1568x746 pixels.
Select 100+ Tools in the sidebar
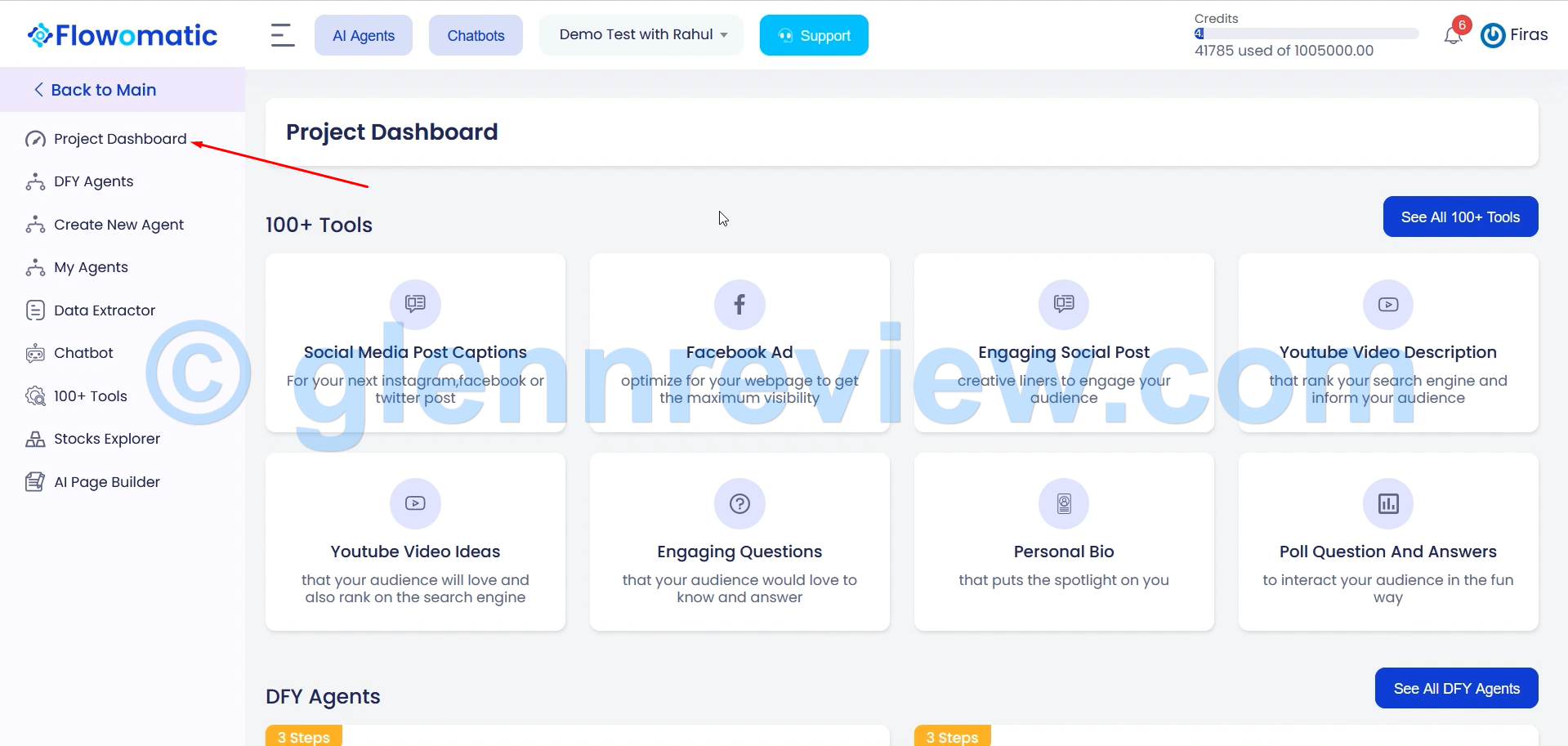91,396
